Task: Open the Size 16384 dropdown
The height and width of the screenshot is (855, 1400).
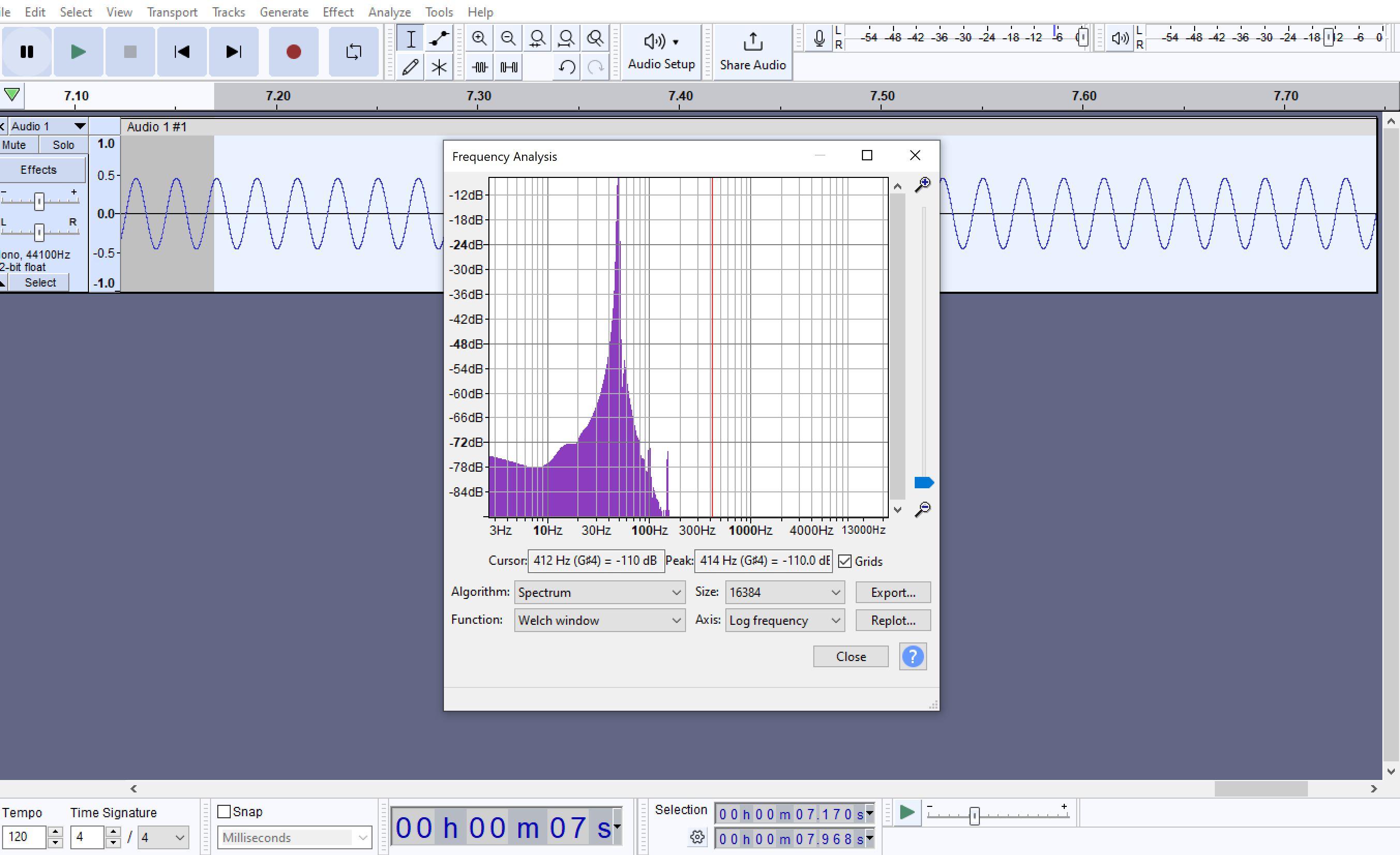Action: 785,592
